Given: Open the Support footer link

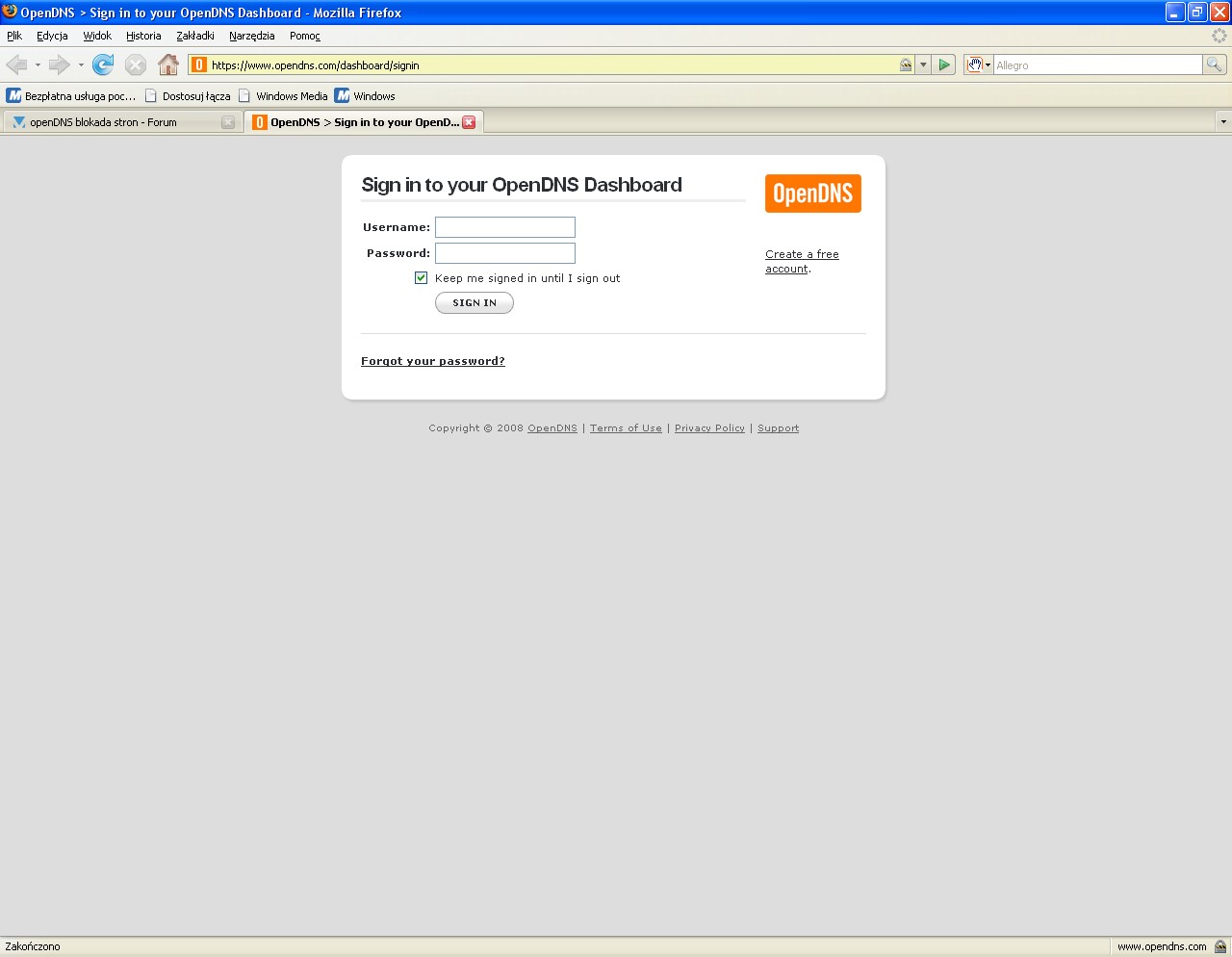Looking at the screenshot, I should 778,428.
